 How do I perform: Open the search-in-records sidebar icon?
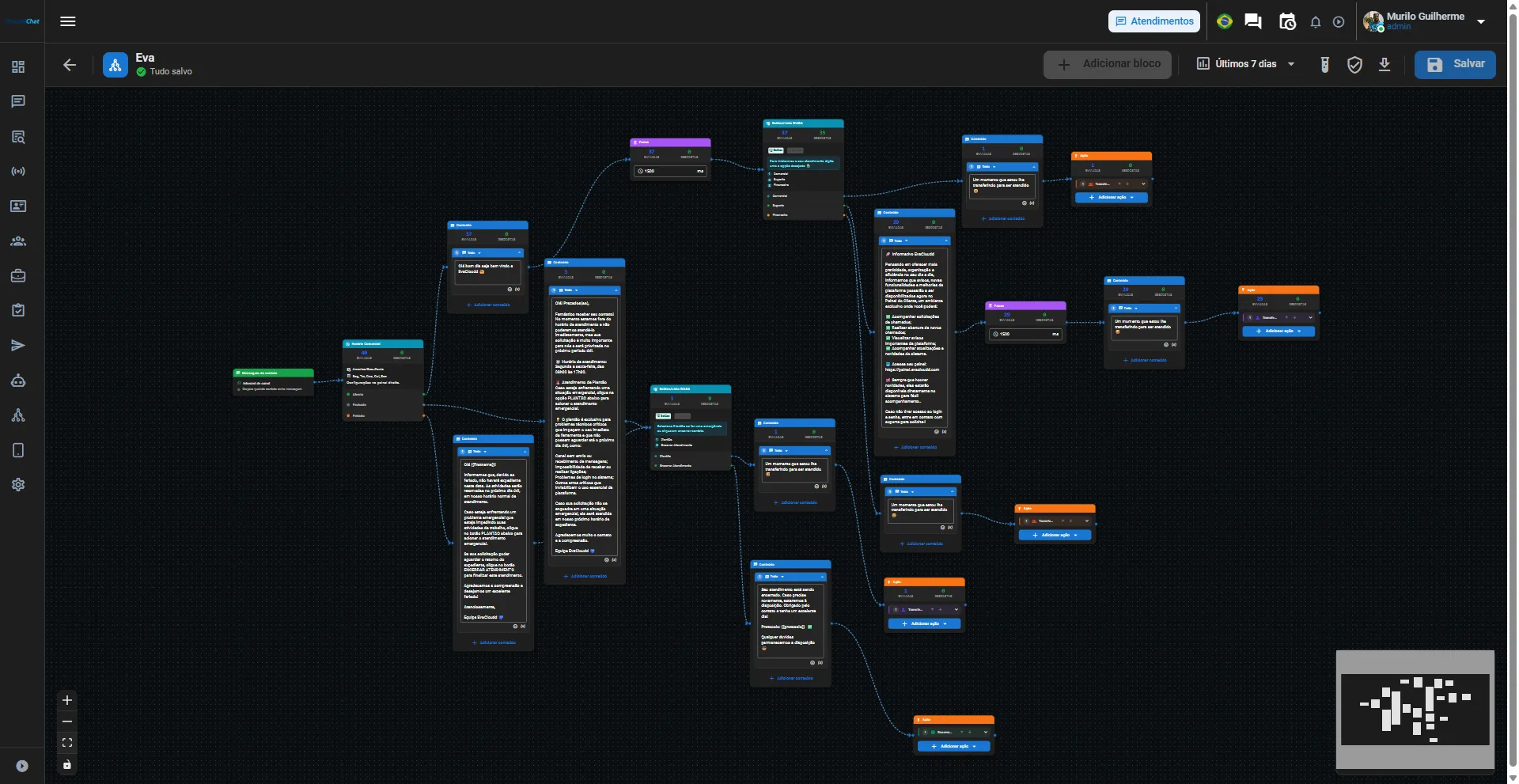18,137
